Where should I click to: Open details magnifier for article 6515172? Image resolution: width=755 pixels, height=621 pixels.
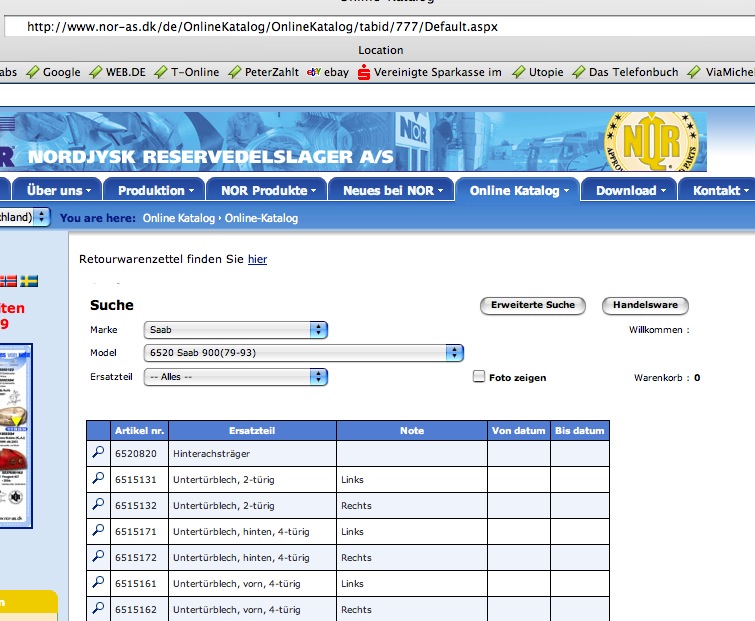pos(98,556)
